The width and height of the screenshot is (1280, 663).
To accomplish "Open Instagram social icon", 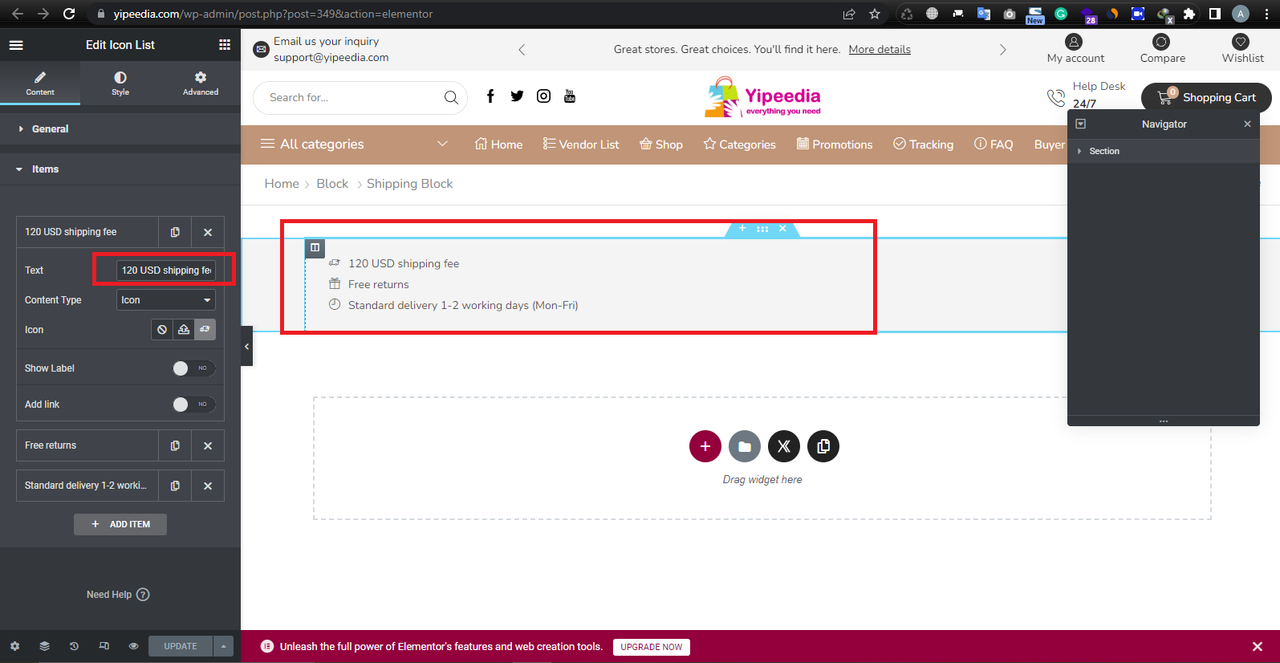I will 544,96.
